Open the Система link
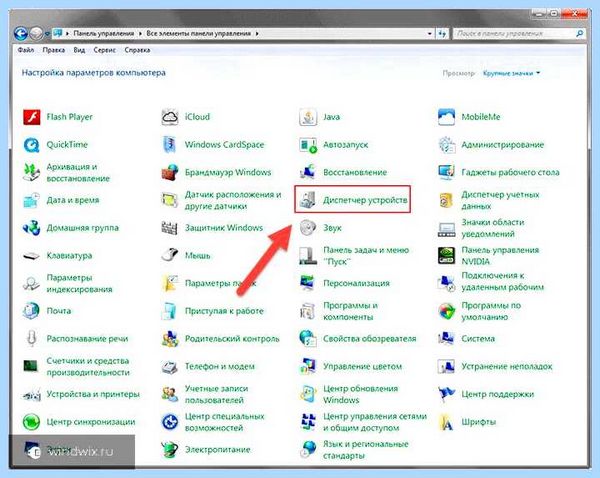The height and width of the screenshot is (478, 600). tap(478, 339)
